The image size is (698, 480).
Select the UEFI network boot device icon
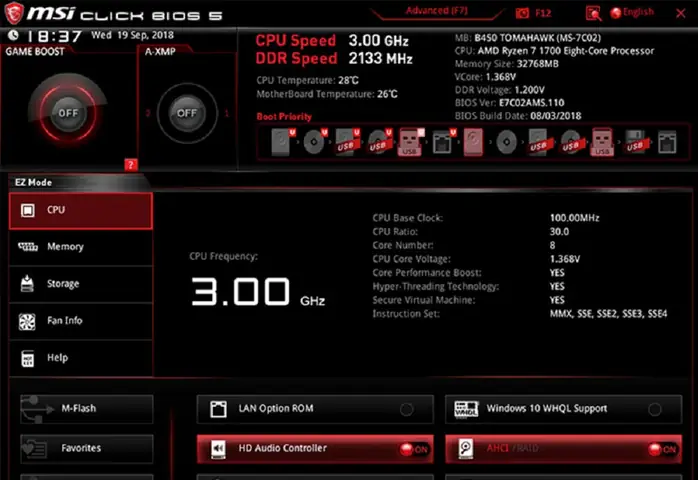pyautogui.click(x=444, y=142)
